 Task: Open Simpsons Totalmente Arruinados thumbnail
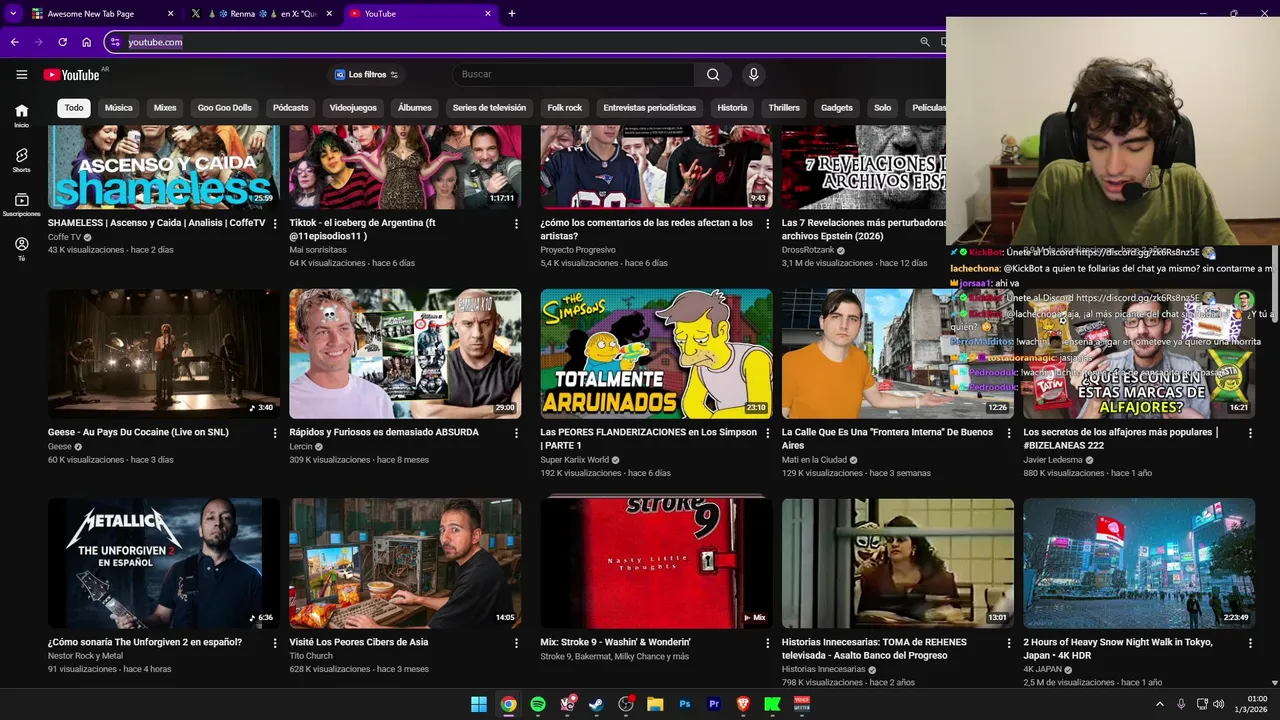pos(656,354)
